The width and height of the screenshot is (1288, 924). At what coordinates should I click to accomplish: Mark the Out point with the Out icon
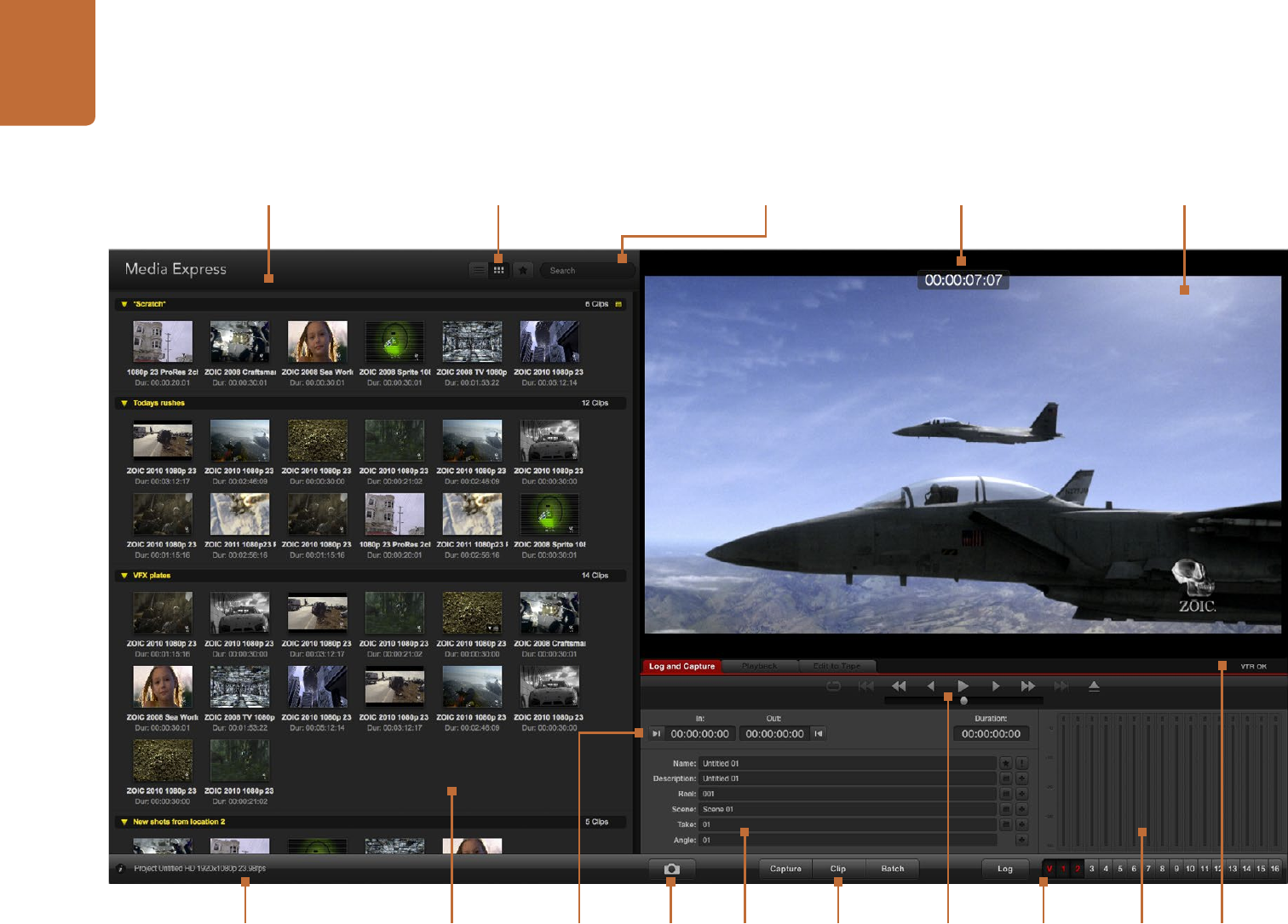pos(819,733)
